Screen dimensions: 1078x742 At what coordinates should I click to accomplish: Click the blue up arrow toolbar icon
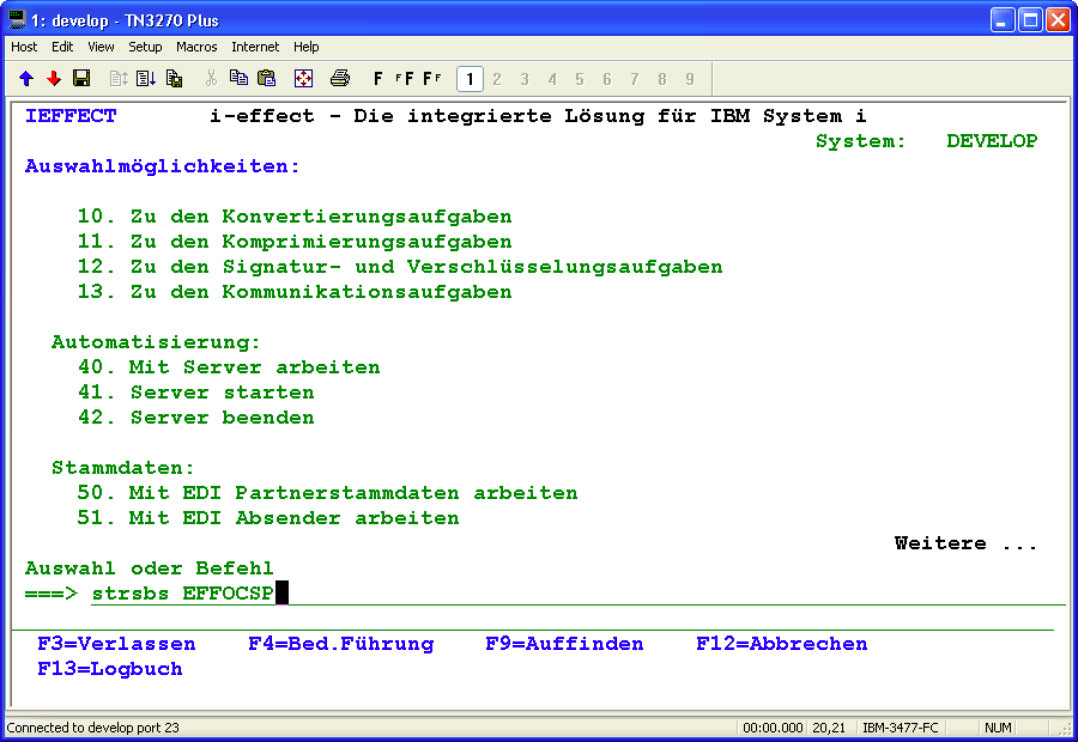26,78
